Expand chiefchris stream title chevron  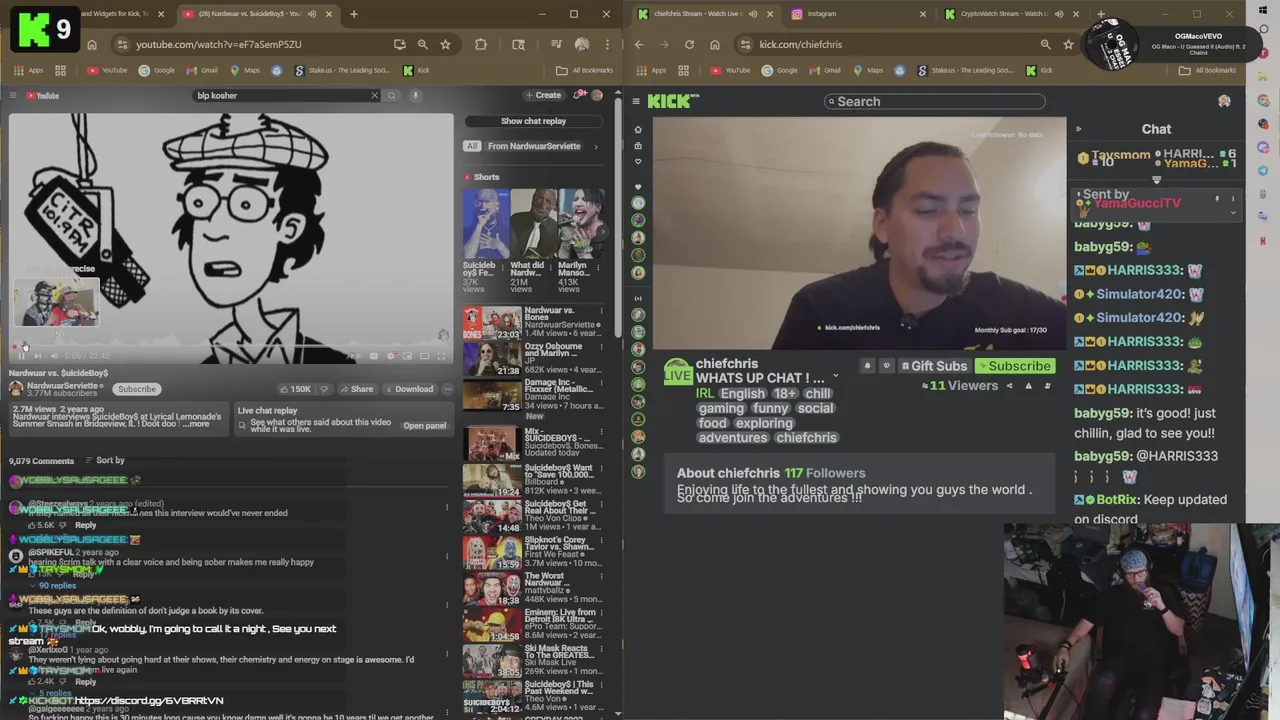click(836, 378)
